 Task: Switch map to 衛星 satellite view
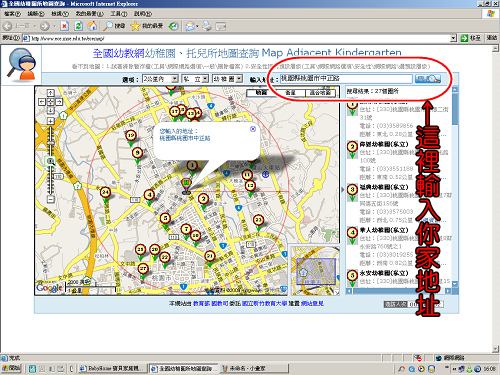(x=291, y=93)
